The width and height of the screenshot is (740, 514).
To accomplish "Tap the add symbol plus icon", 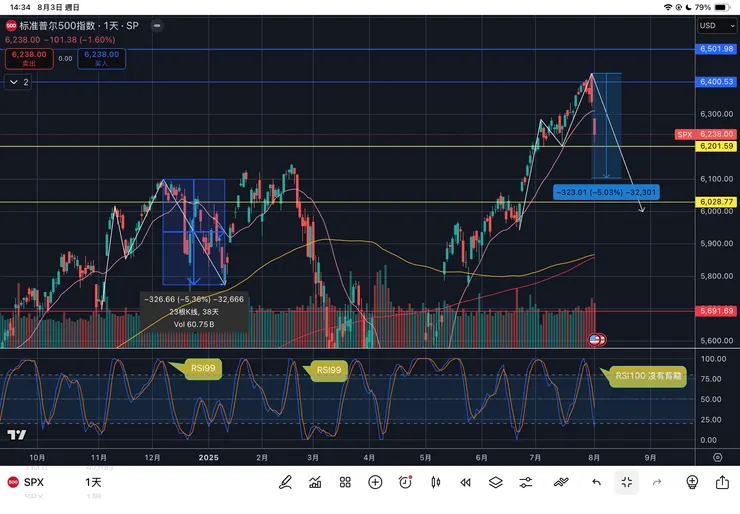I will point(375,482).
